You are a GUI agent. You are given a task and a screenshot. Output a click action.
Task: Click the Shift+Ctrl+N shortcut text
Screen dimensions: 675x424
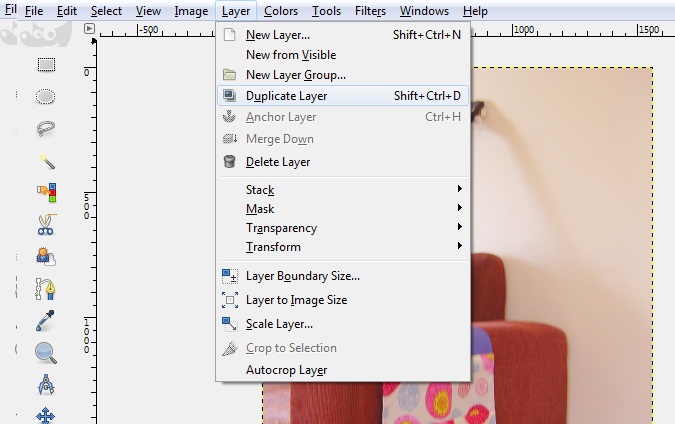coord(427,35)
